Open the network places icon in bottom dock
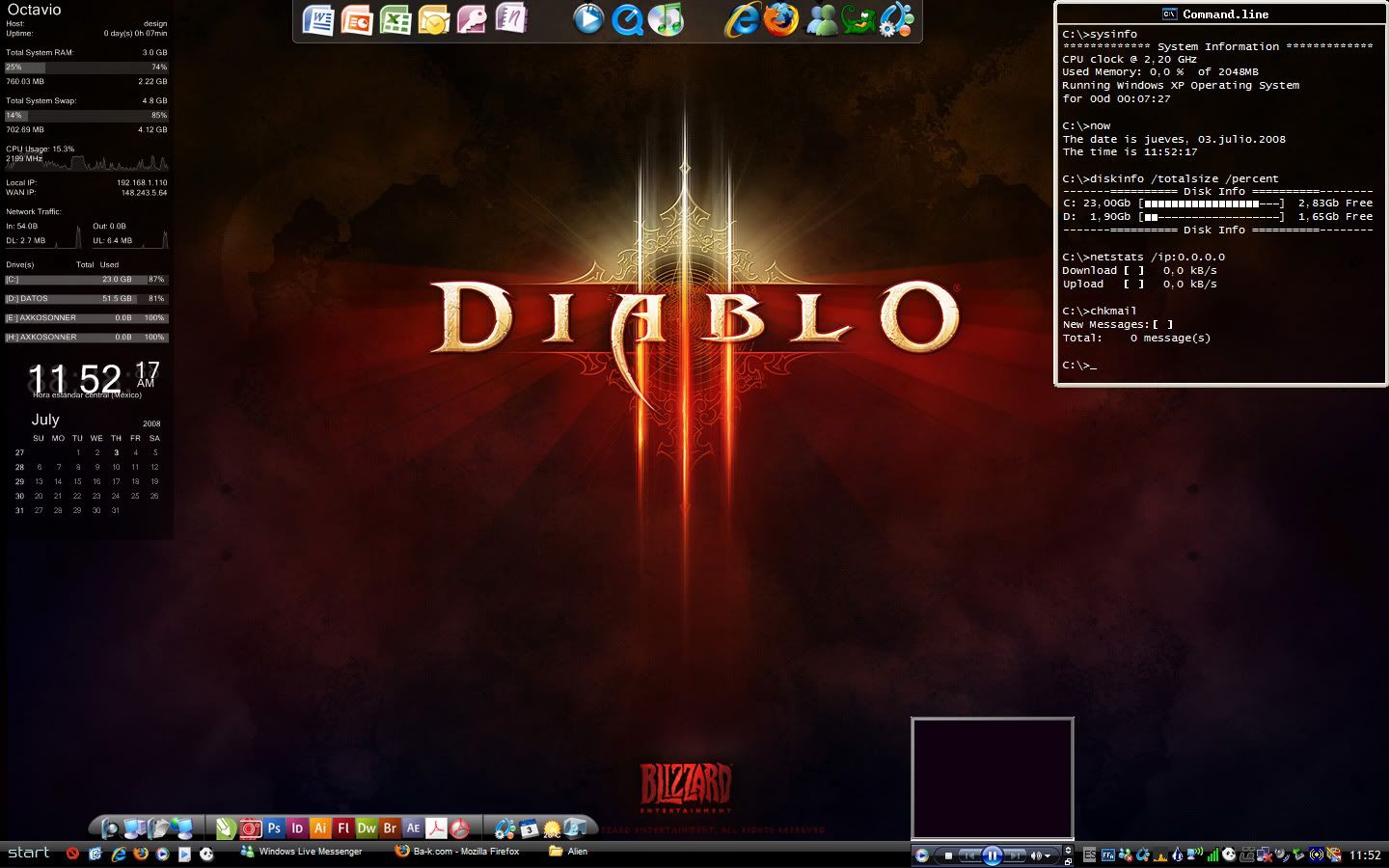This screenshot has width=1389, height=868. pos(181,828)
